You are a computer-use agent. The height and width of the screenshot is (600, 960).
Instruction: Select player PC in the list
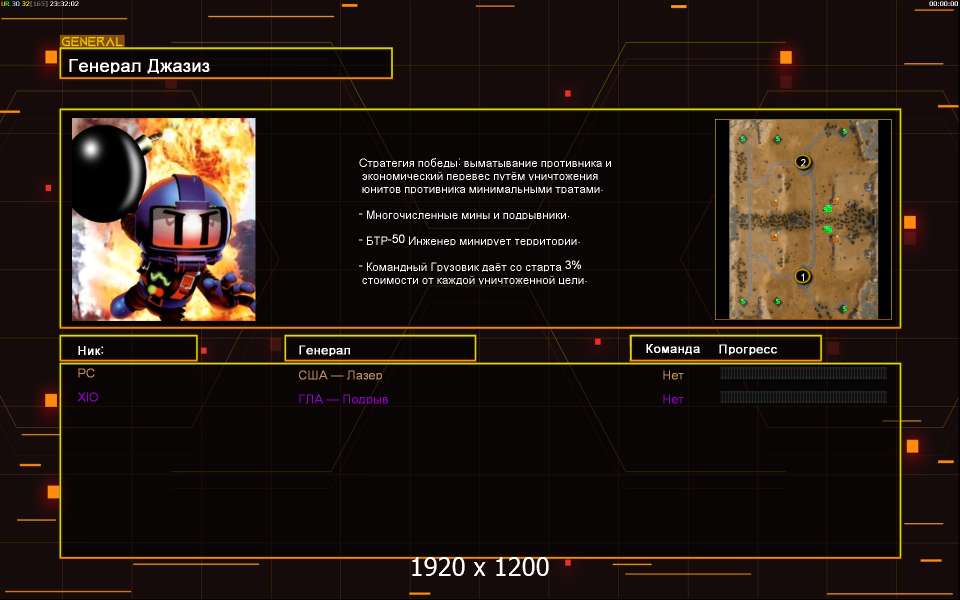pyautogui.click(x=86, y=373)
